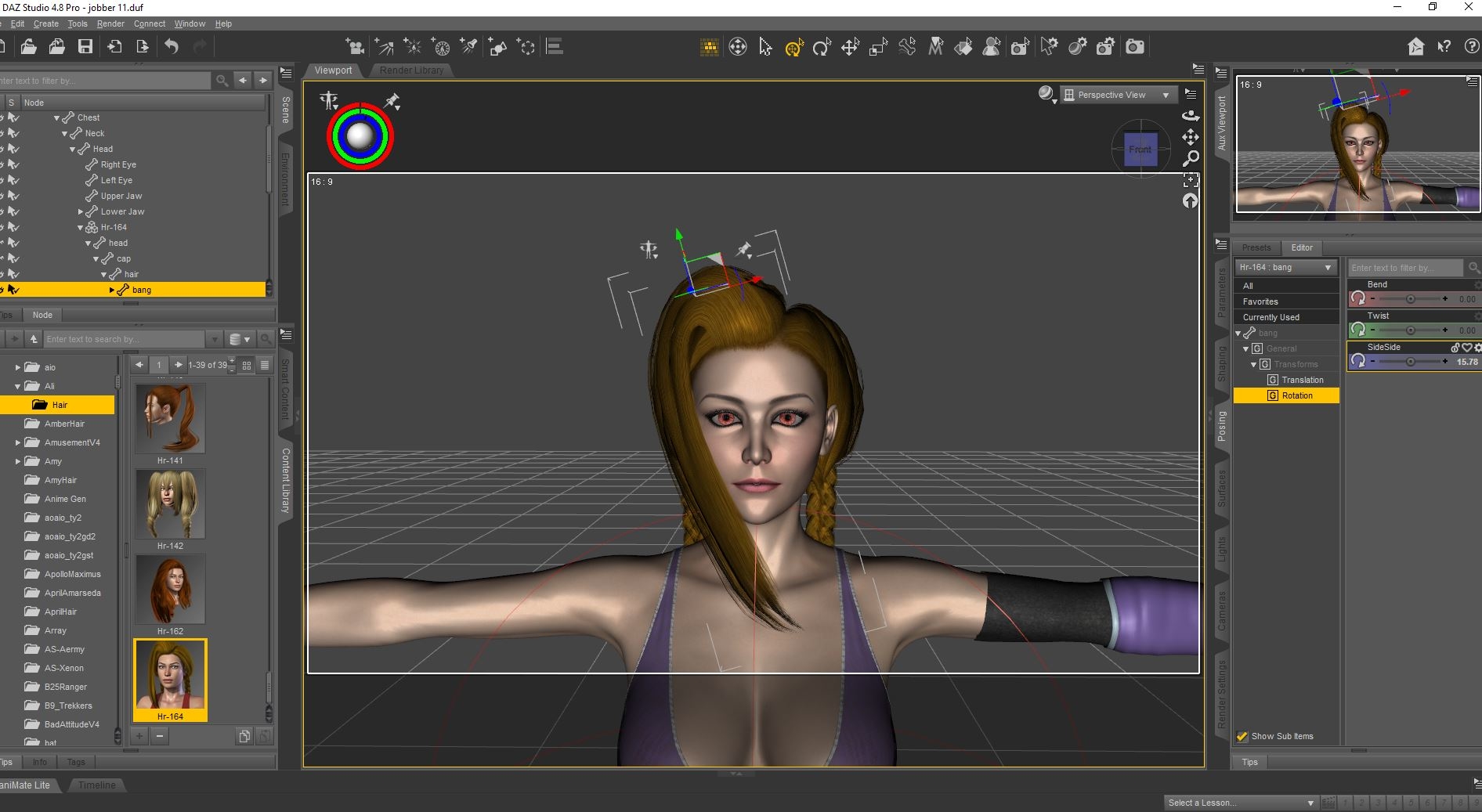The height and width of the screenshot is (812, 1482).
Task: Select the Hr-142 hair thumbnail
Action: 170,504
